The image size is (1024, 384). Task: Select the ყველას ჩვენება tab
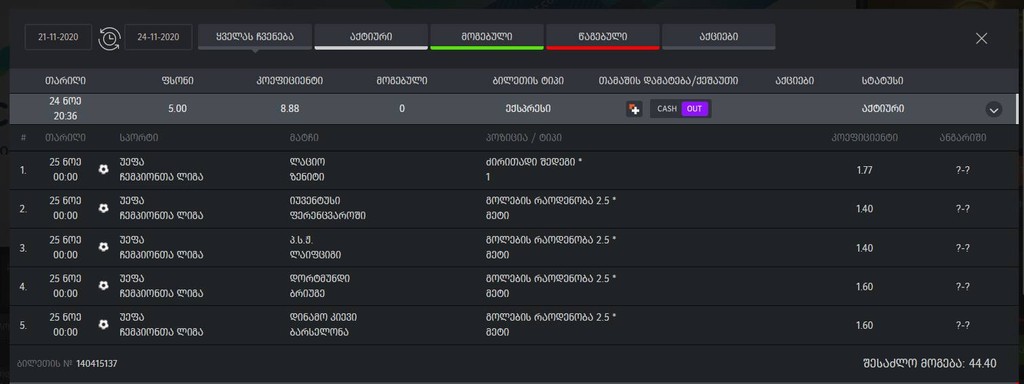[255, 37]
